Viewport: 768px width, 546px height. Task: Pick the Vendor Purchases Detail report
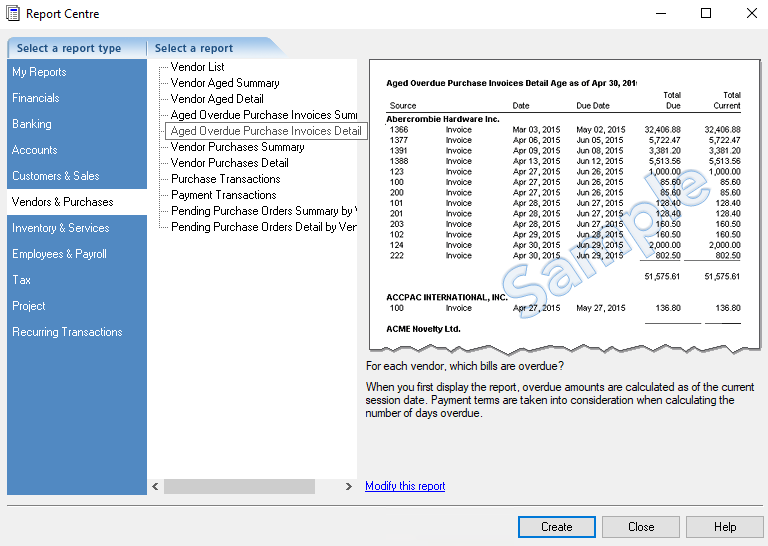tap(229, 163)
